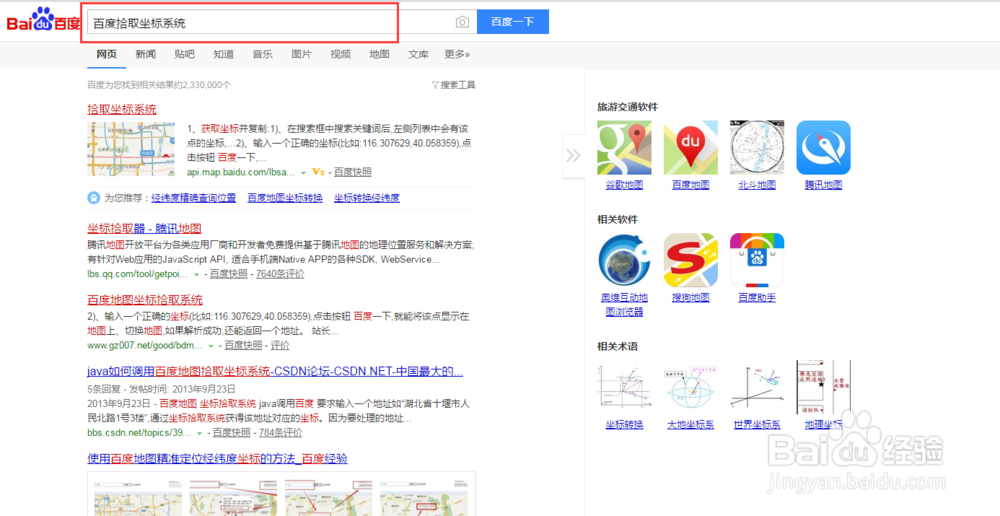Viewport: 1000px width, 516px height.
Task: Open 坐标拾取器 - 腾讯地图 result
Action: (x=144, y=228)
